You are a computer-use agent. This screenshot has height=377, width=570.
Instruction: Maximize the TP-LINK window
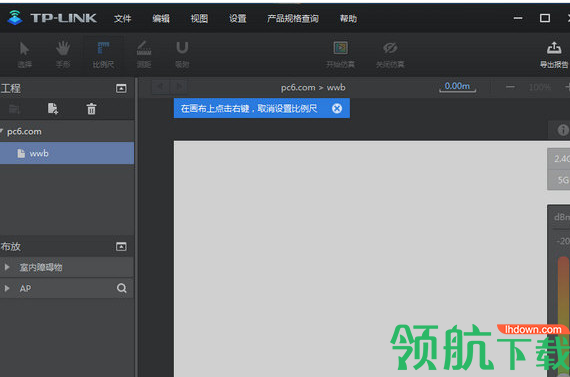(x=545, y=18)
